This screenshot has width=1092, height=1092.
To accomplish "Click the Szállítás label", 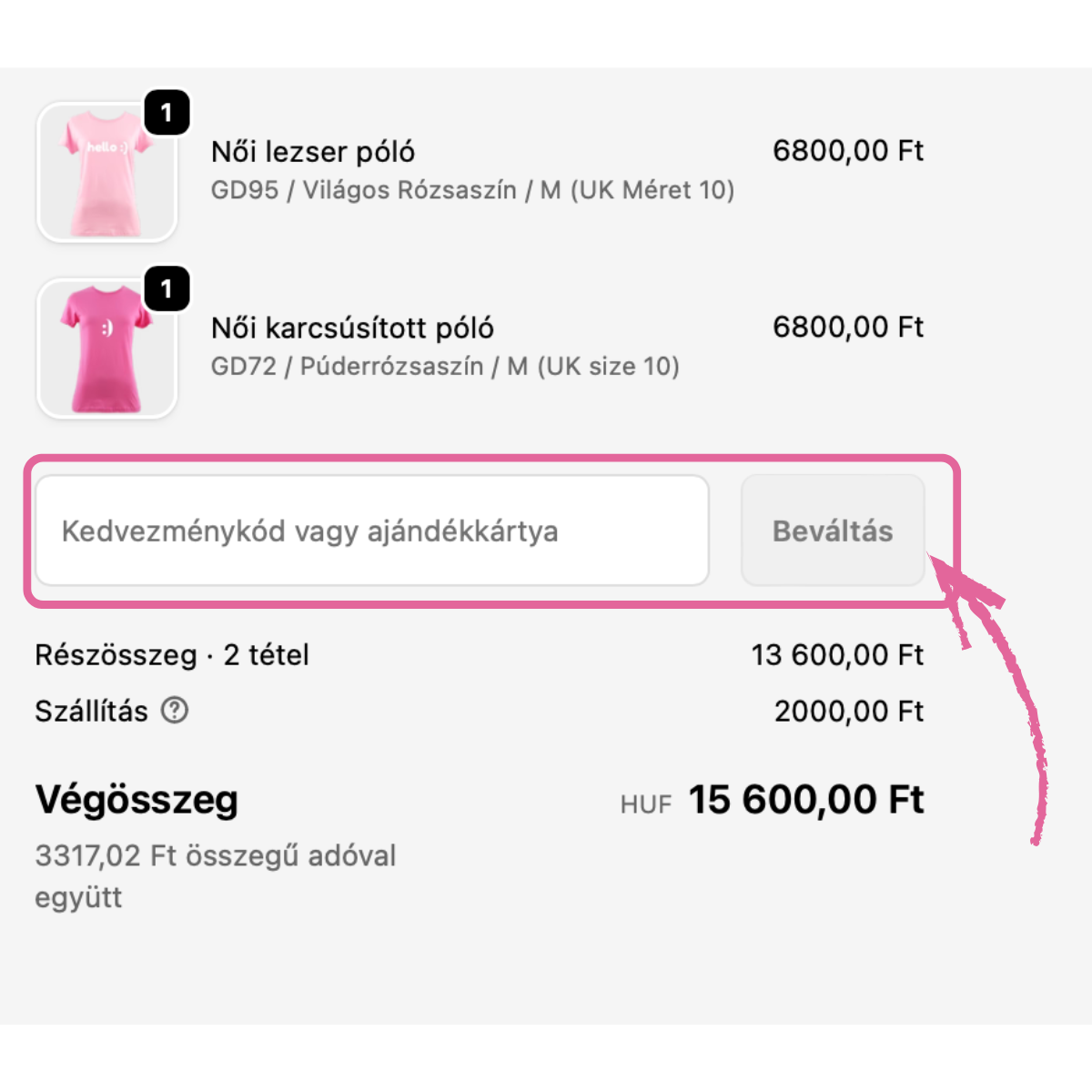I will coord(91,711).
